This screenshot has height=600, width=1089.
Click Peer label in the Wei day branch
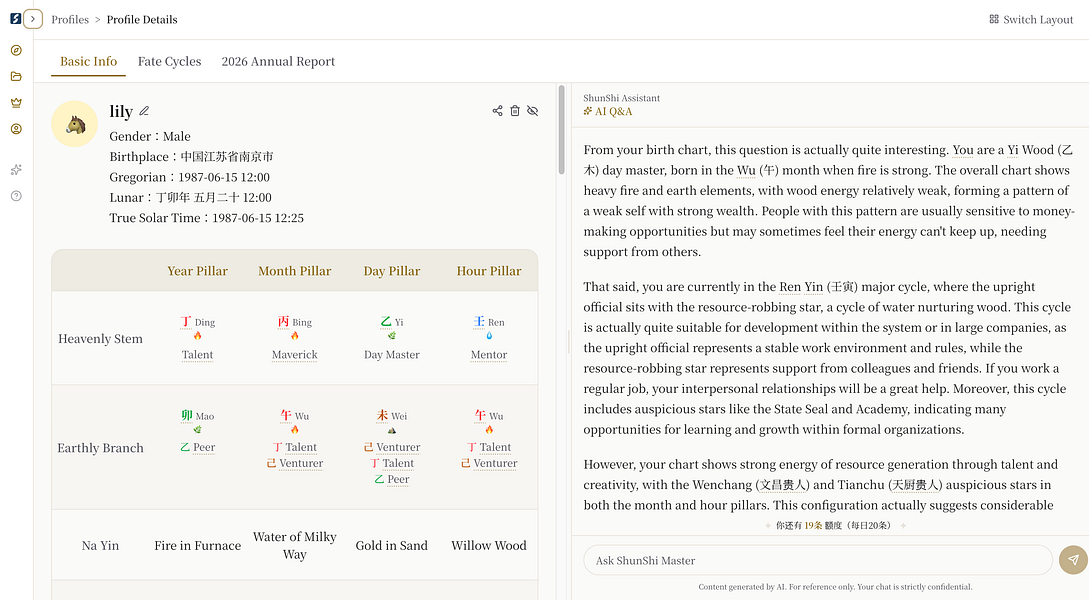398,479
